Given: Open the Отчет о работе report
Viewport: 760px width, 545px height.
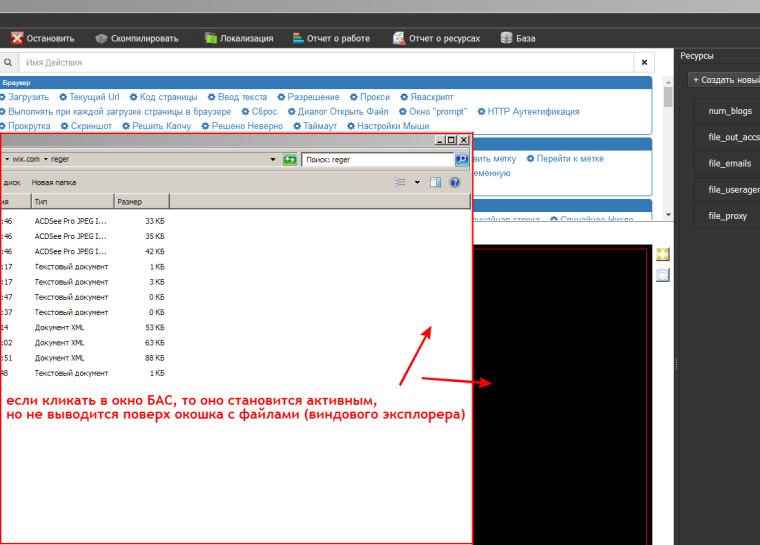Looking at the screenshot, I should (x=330, y=39).
